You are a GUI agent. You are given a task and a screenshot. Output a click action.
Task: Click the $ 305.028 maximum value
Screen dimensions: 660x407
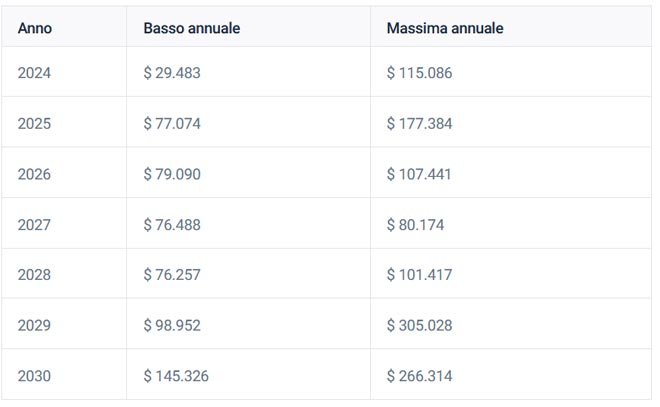click(419, 326)
